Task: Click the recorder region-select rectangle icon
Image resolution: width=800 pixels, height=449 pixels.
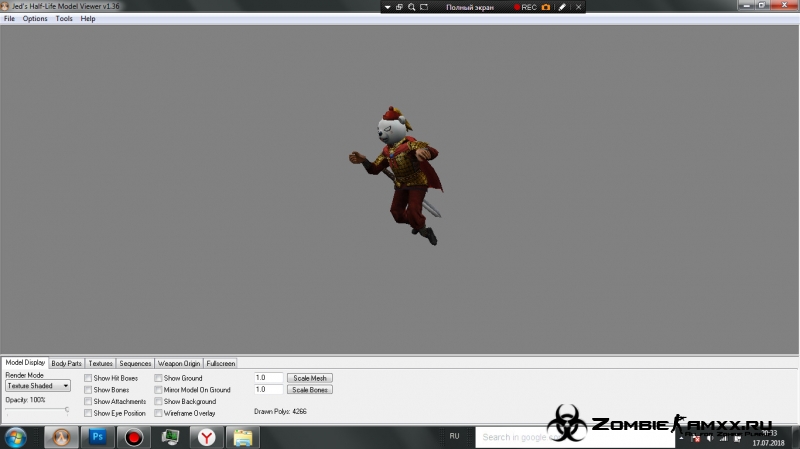Action: tap(424, 7)
